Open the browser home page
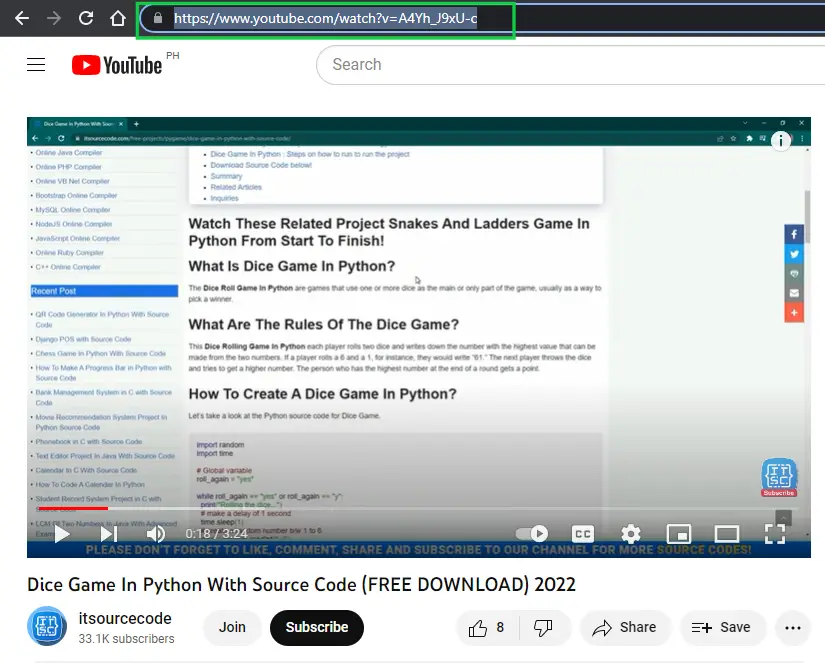This screenshot has height=663, width=825. pos(118,18)
